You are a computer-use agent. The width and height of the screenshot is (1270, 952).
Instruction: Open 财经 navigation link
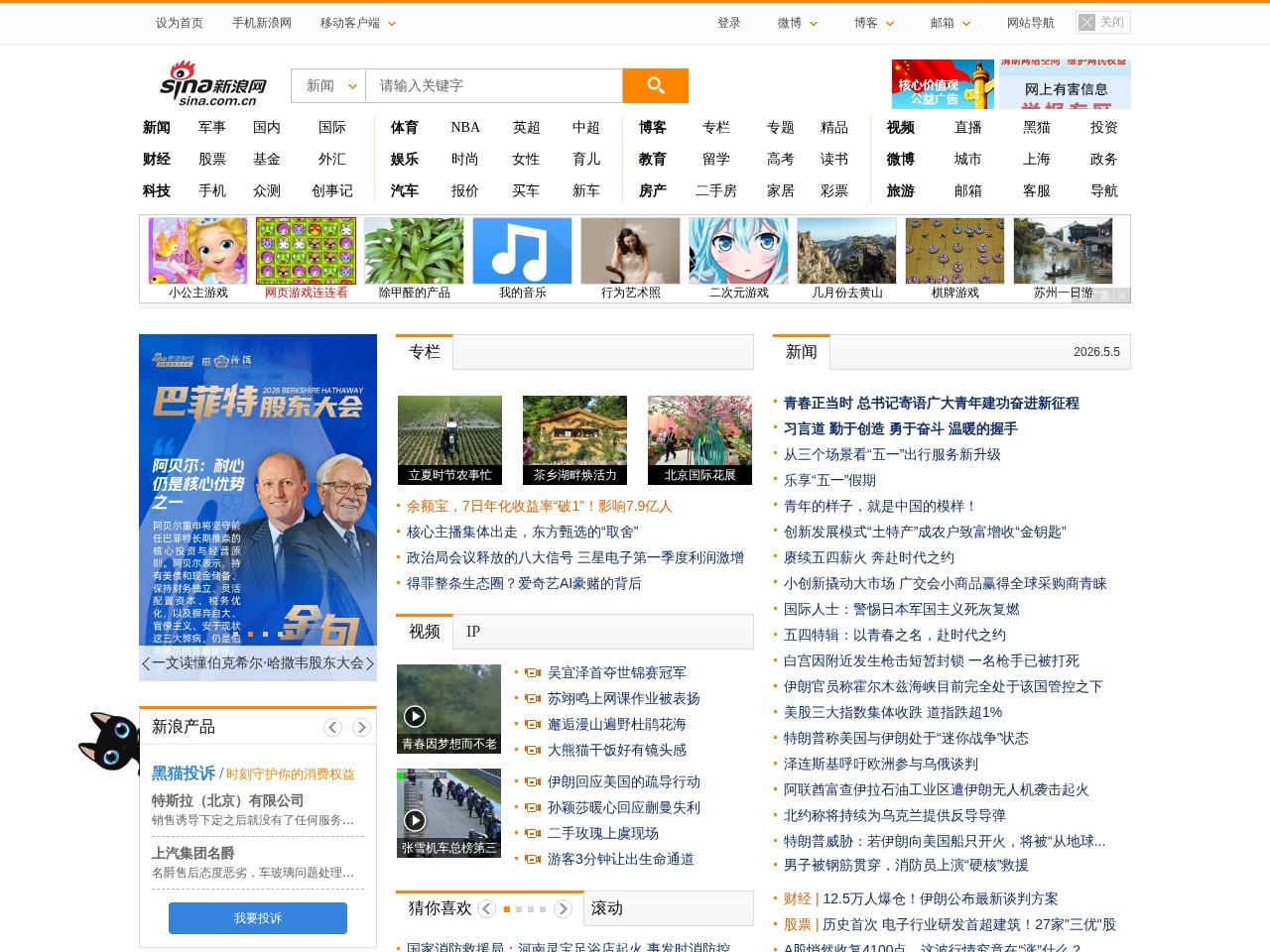point(157,159)
